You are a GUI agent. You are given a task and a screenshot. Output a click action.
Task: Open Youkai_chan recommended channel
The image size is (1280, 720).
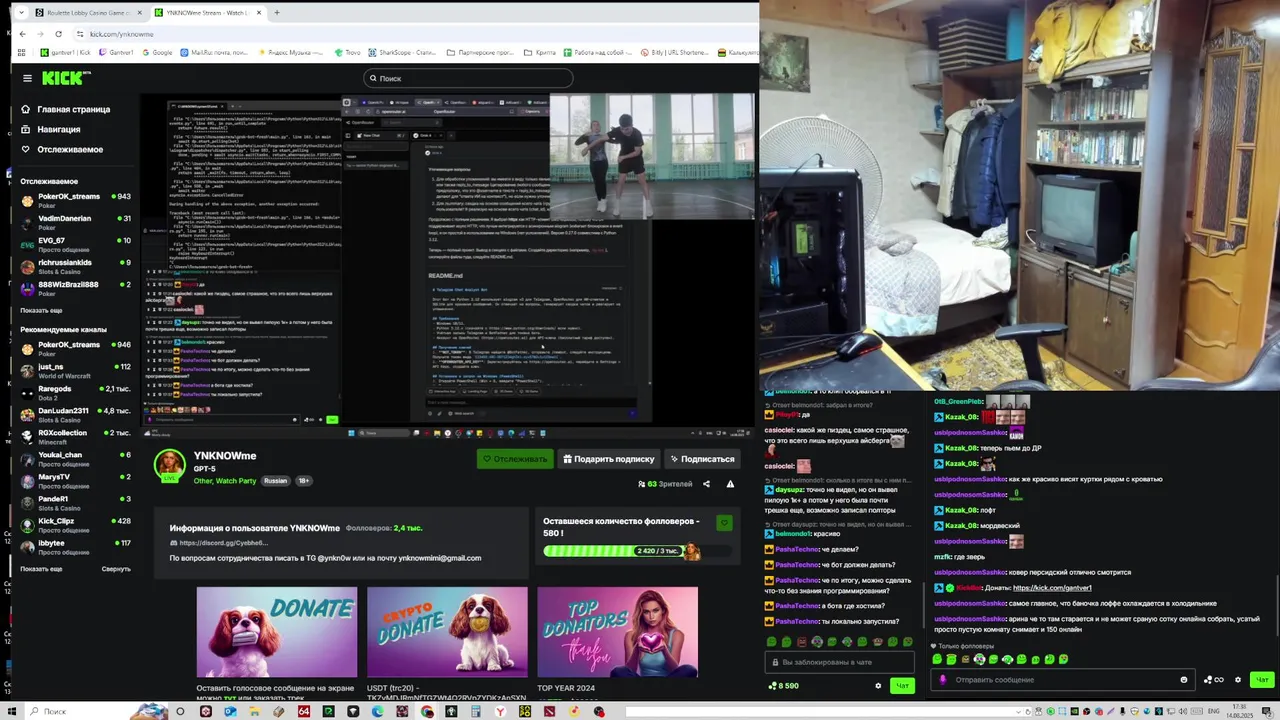click(x=76, y=458)
